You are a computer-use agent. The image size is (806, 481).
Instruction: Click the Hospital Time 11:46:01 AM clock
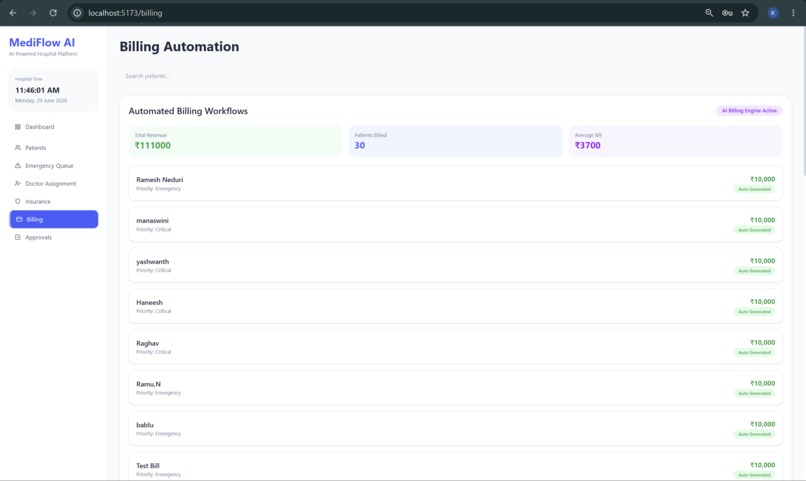[x=37, y=90]
